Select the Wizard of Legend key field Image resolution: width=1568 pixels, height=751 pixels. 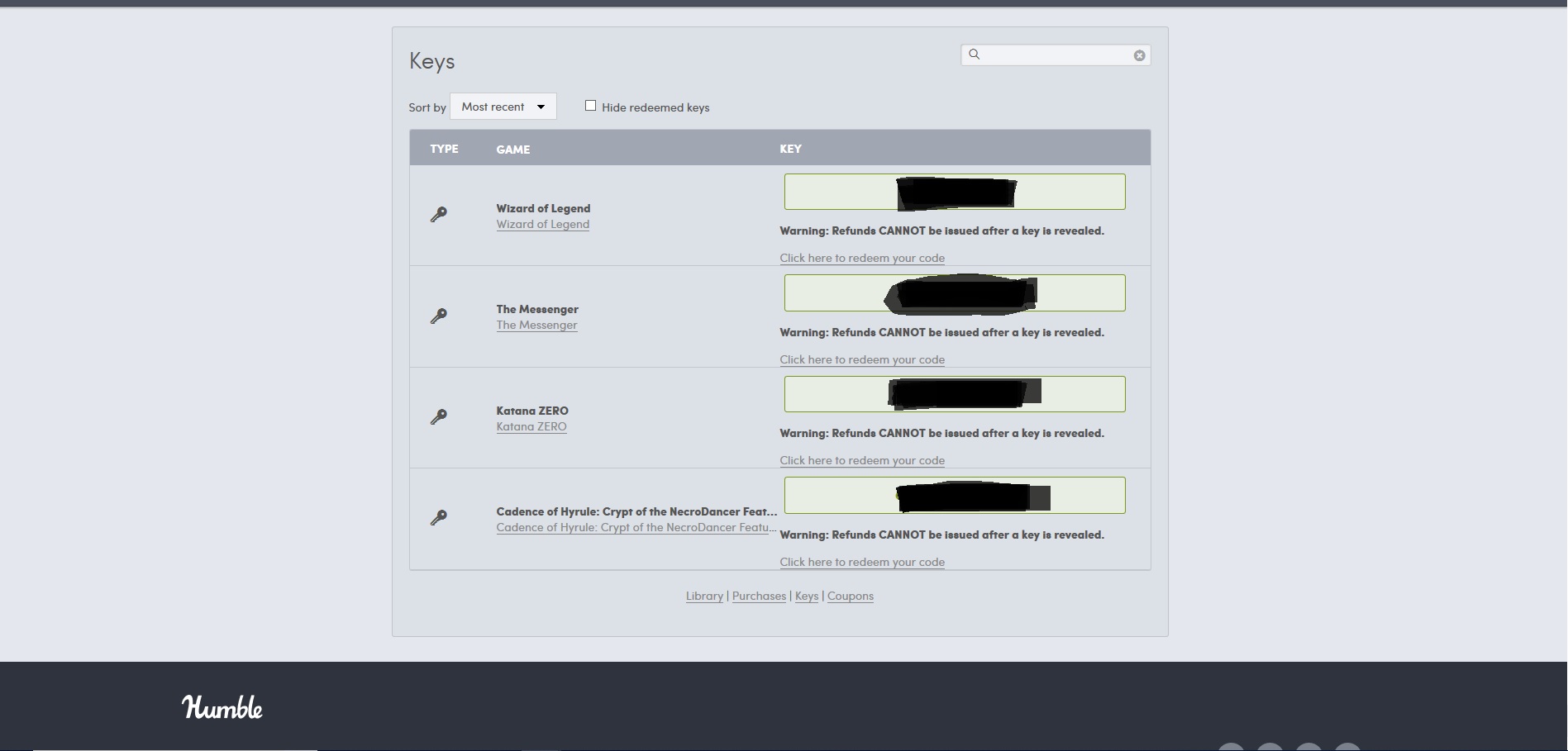click(955, 192)
